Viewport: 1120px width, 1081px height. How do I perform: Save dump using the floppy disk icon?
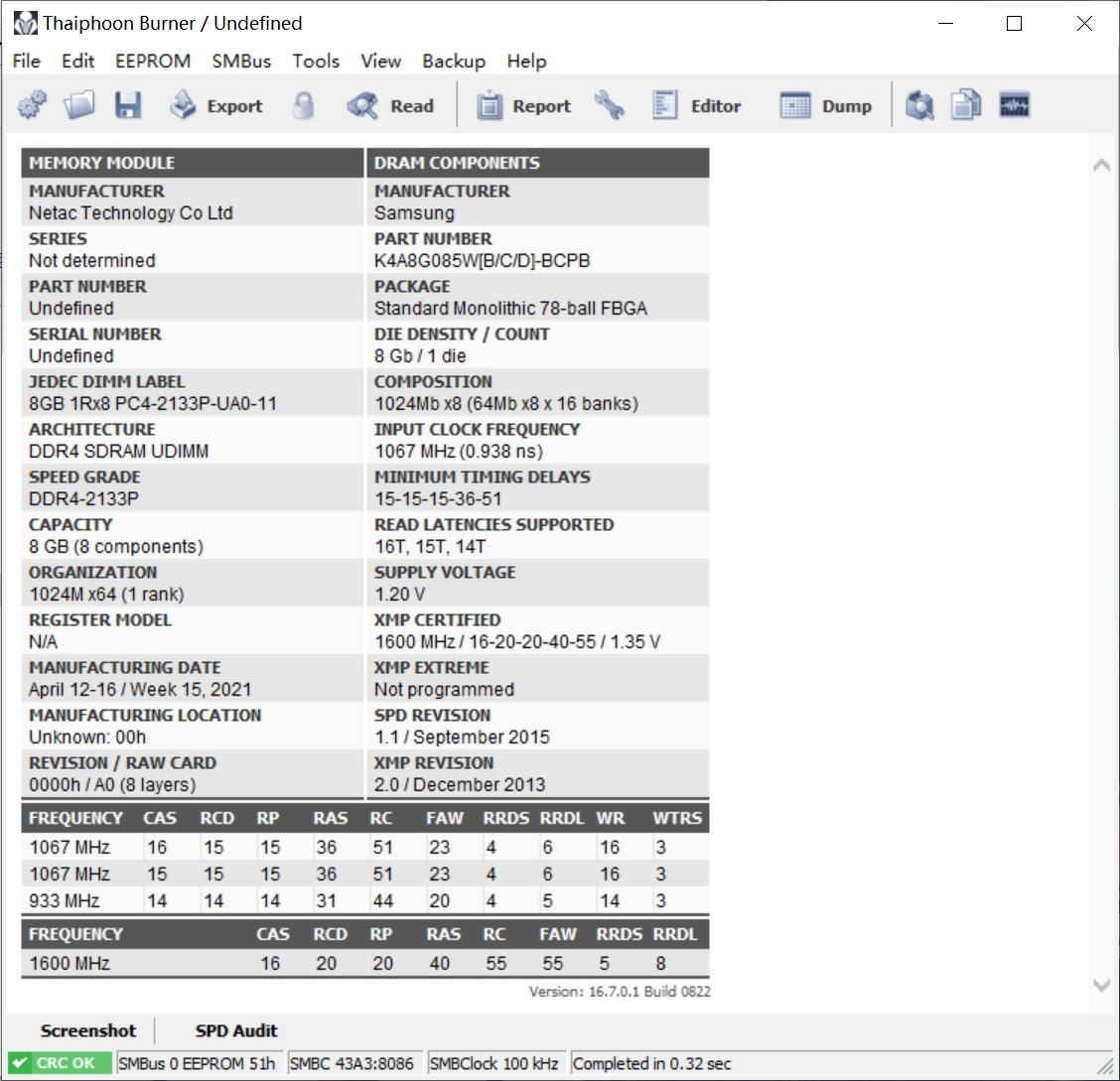tap(128, 105)
